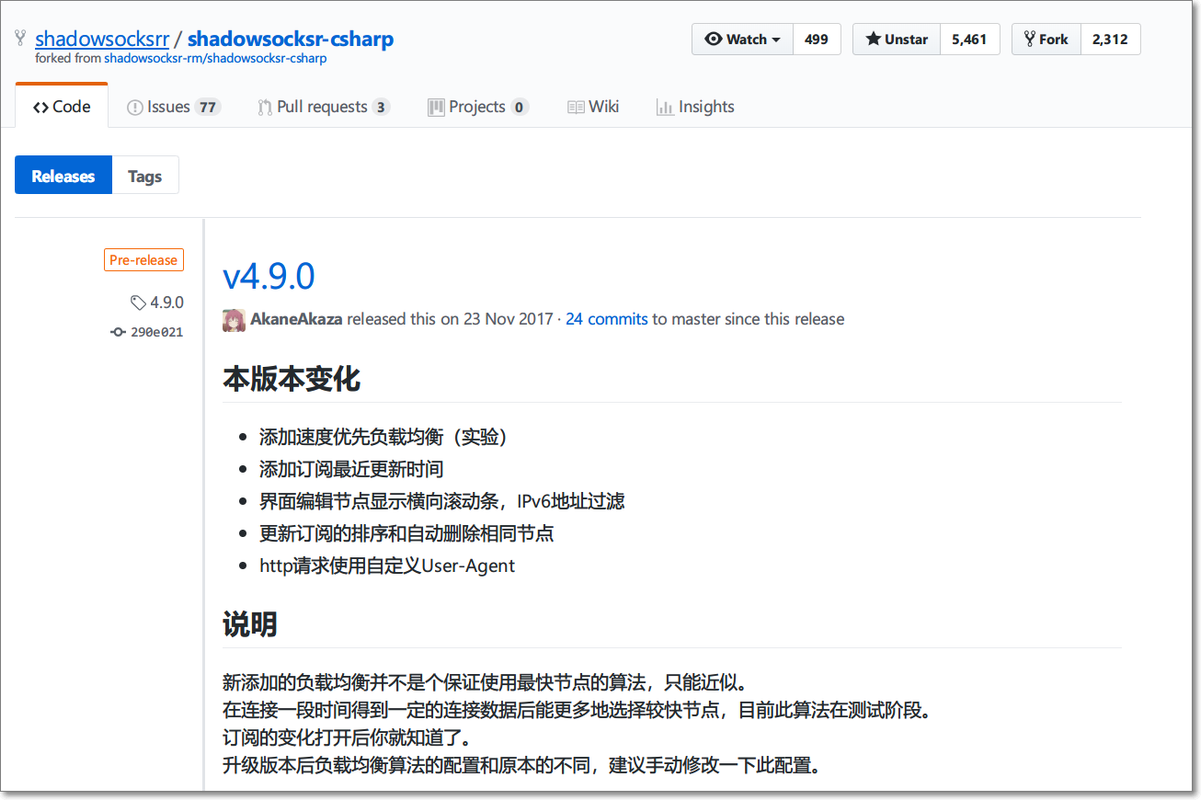Screen dimensions: 1201x800
Task: Click the commit icon beside 290e021
Action: coord(118,332)
